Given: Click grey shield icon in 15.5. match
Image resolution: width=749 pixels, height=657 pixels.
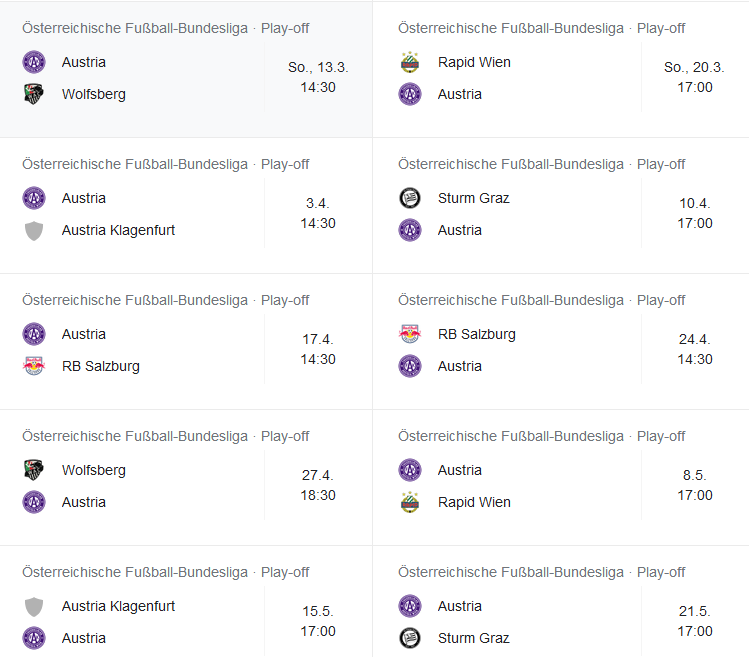Looking at the screenshot, I should (34, 606).
